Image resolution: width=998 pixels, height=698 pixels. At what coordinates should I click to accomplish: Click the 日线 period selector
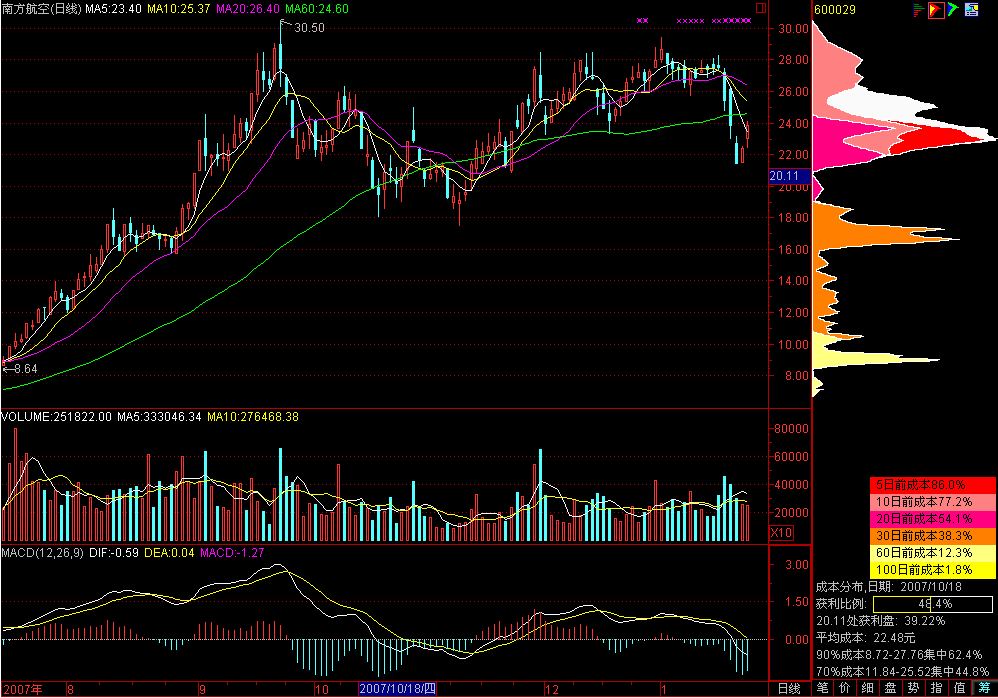(789, 688)
